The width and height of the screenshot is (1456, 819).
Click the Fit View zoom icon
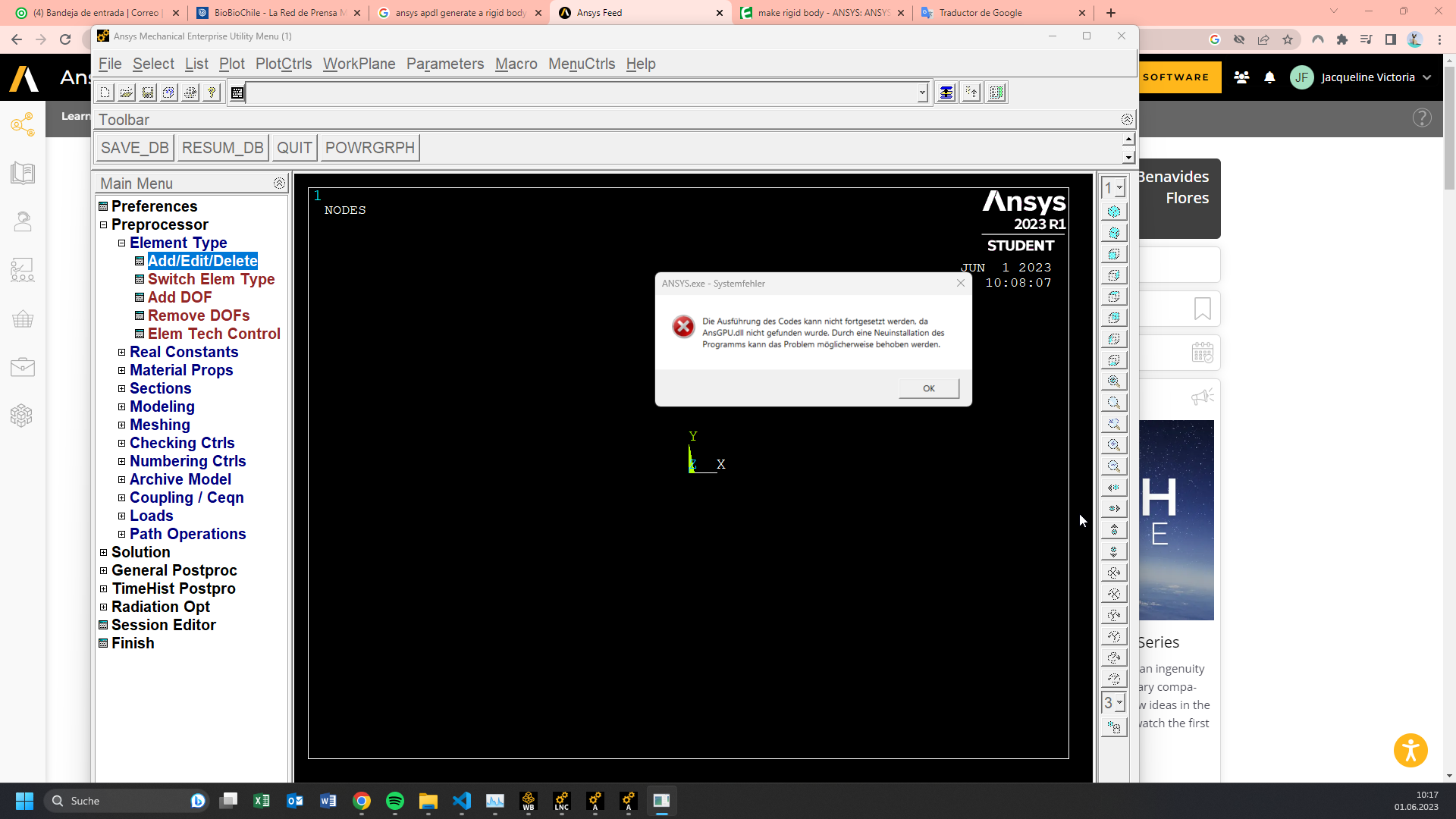(1114, 381)
